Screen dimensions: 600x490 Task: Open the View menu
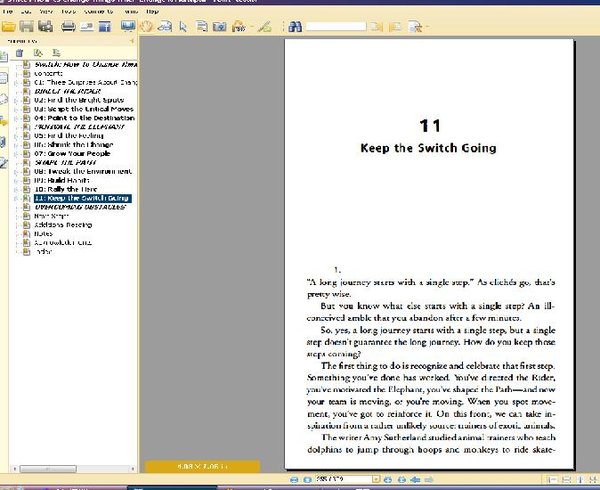pos(46,12)
